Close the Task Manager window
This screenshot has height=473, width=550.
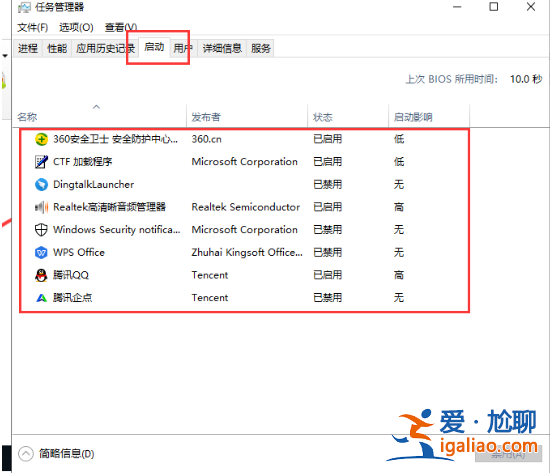click(531, 7)
